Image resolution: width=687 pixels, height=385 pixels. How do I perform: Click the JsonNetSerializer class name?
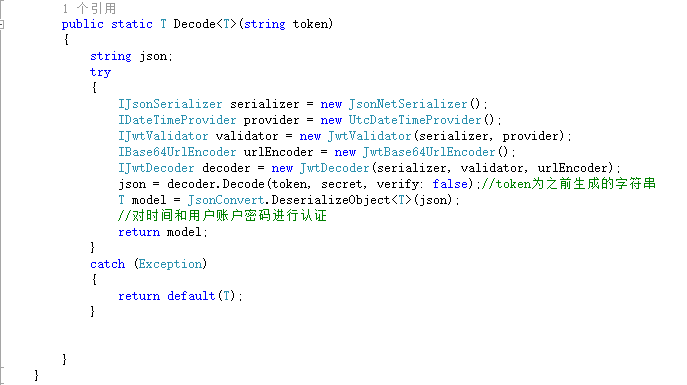[x=408, y=104]
